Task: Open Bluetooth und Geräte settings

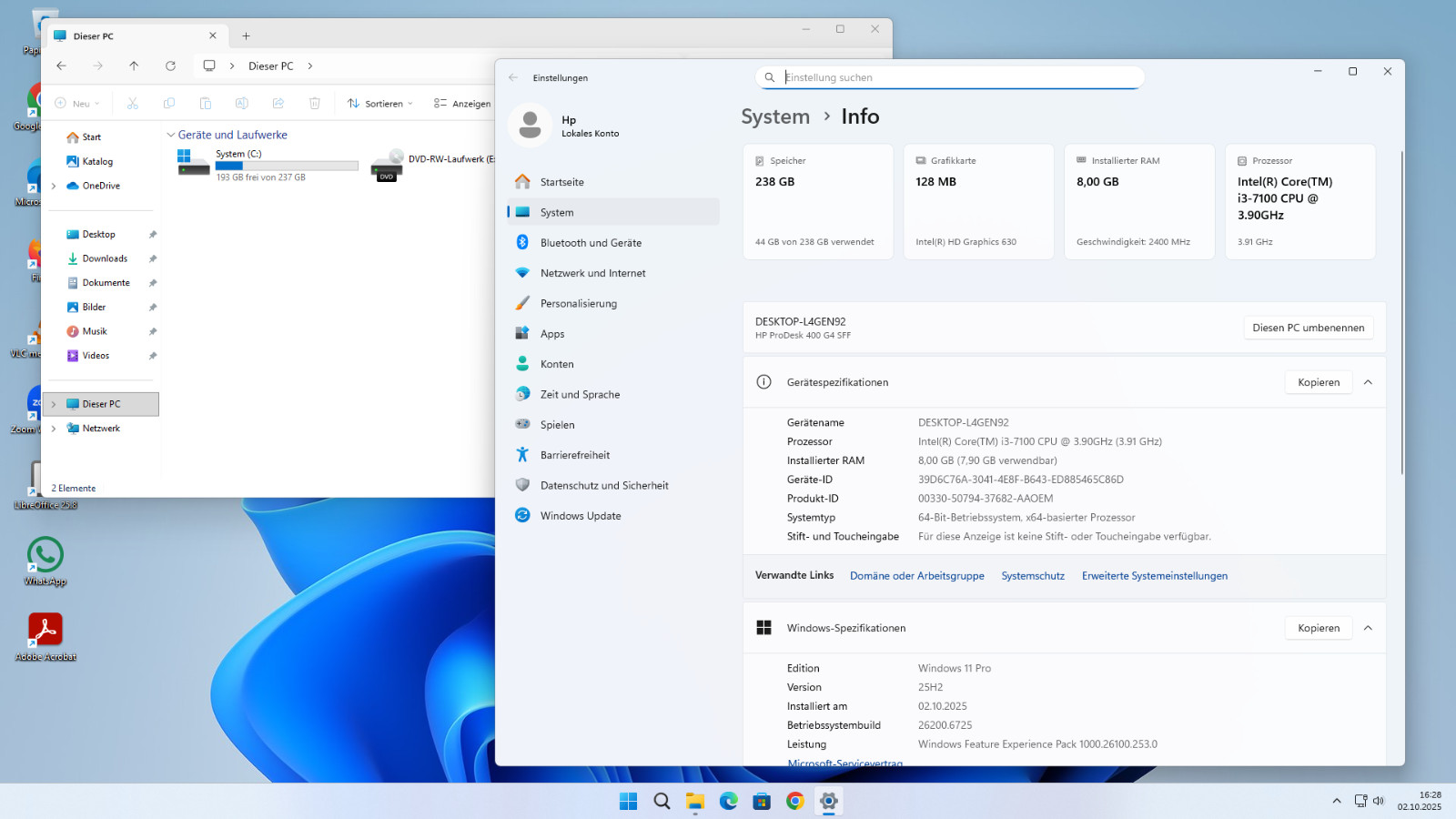Action: click(591, 243)
